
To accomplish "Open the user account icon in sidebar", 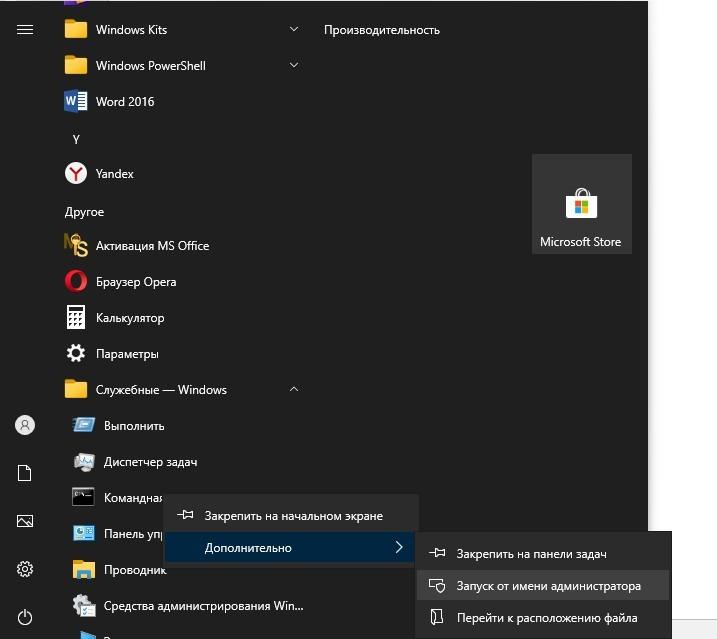I will point(25,425).
